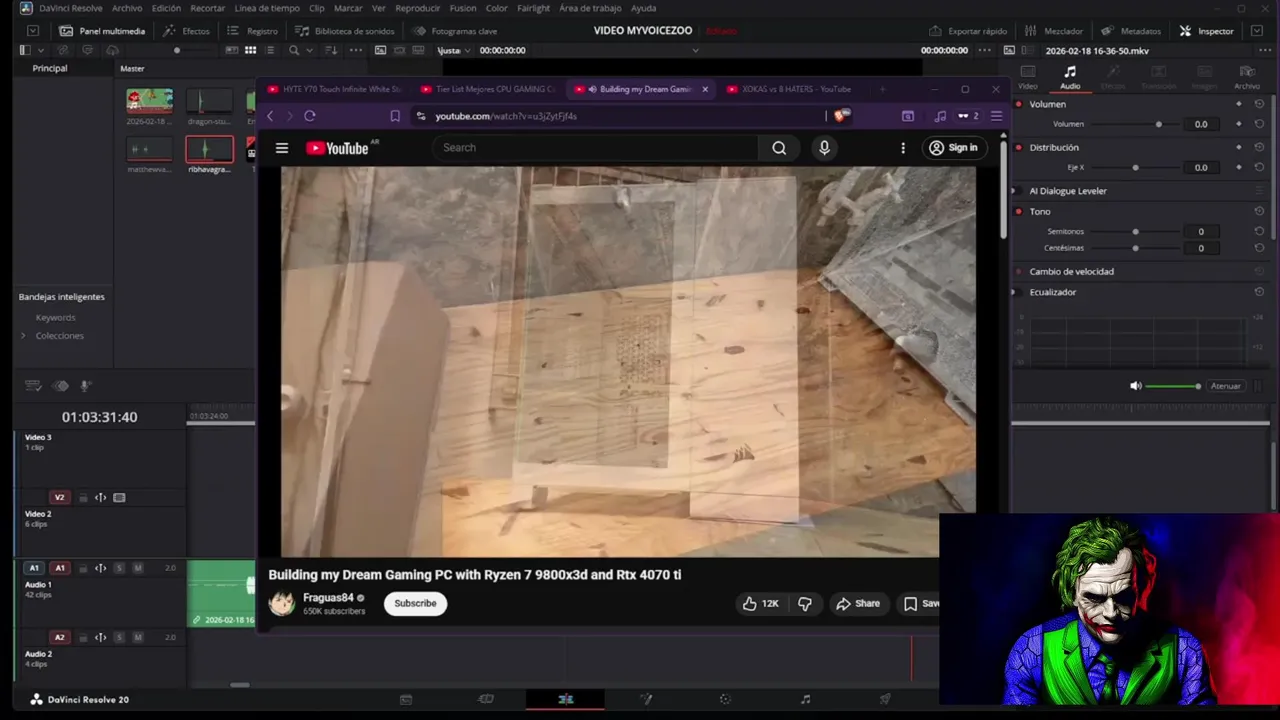
Task: Select the V2 destination control
Action: click(x=59, y=497)
